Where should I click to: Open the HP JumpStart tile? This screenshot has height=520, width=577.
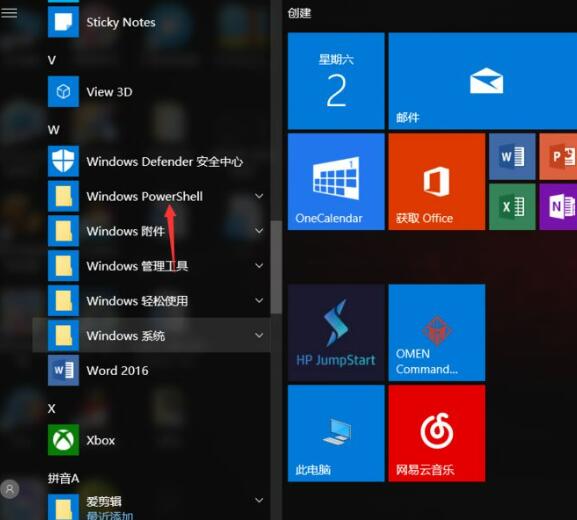point(336,333)
